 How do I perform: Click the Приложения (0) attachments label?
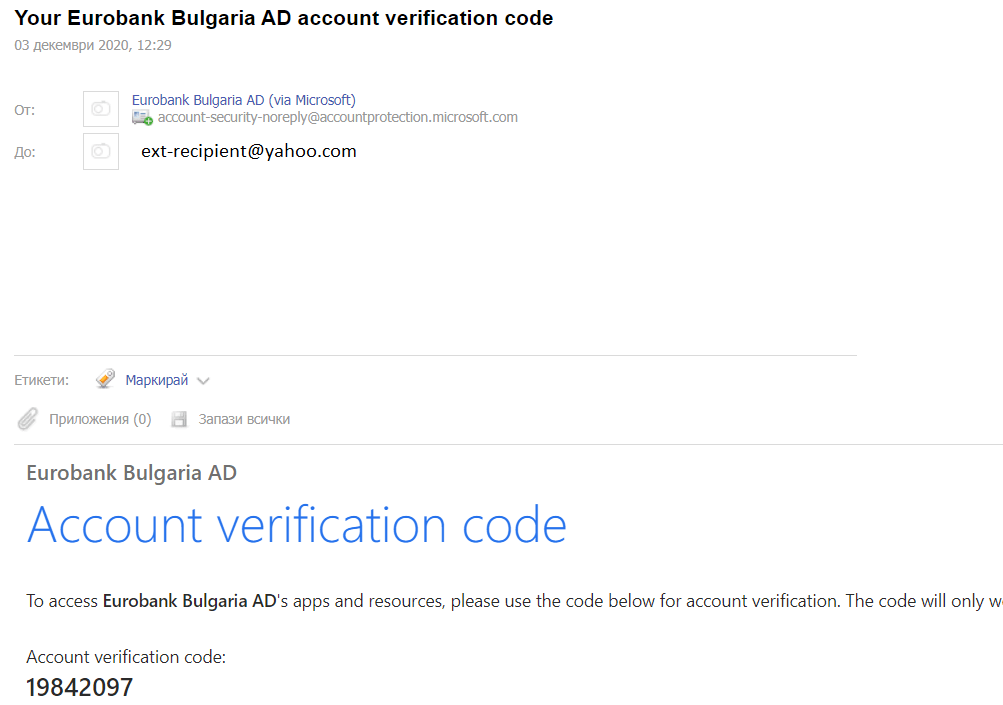pyautogui.click(x=100, y=419)
